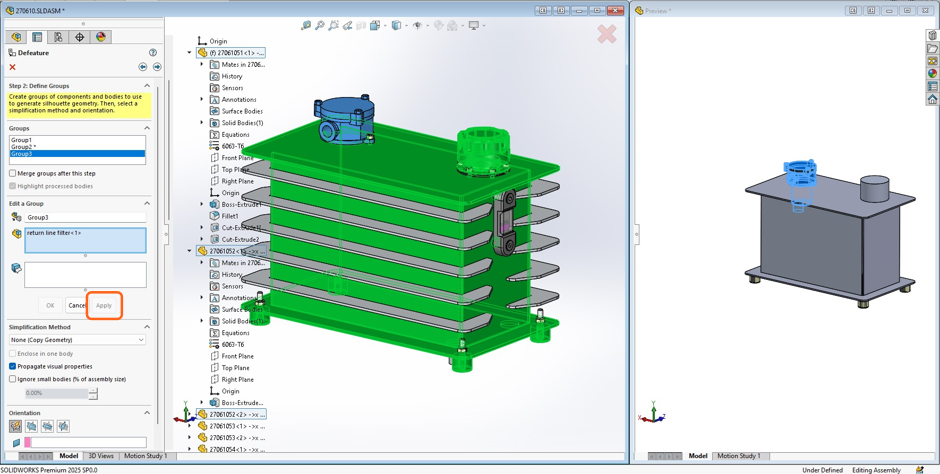Select Group1 in the Groups list

(x=22, y=140)
